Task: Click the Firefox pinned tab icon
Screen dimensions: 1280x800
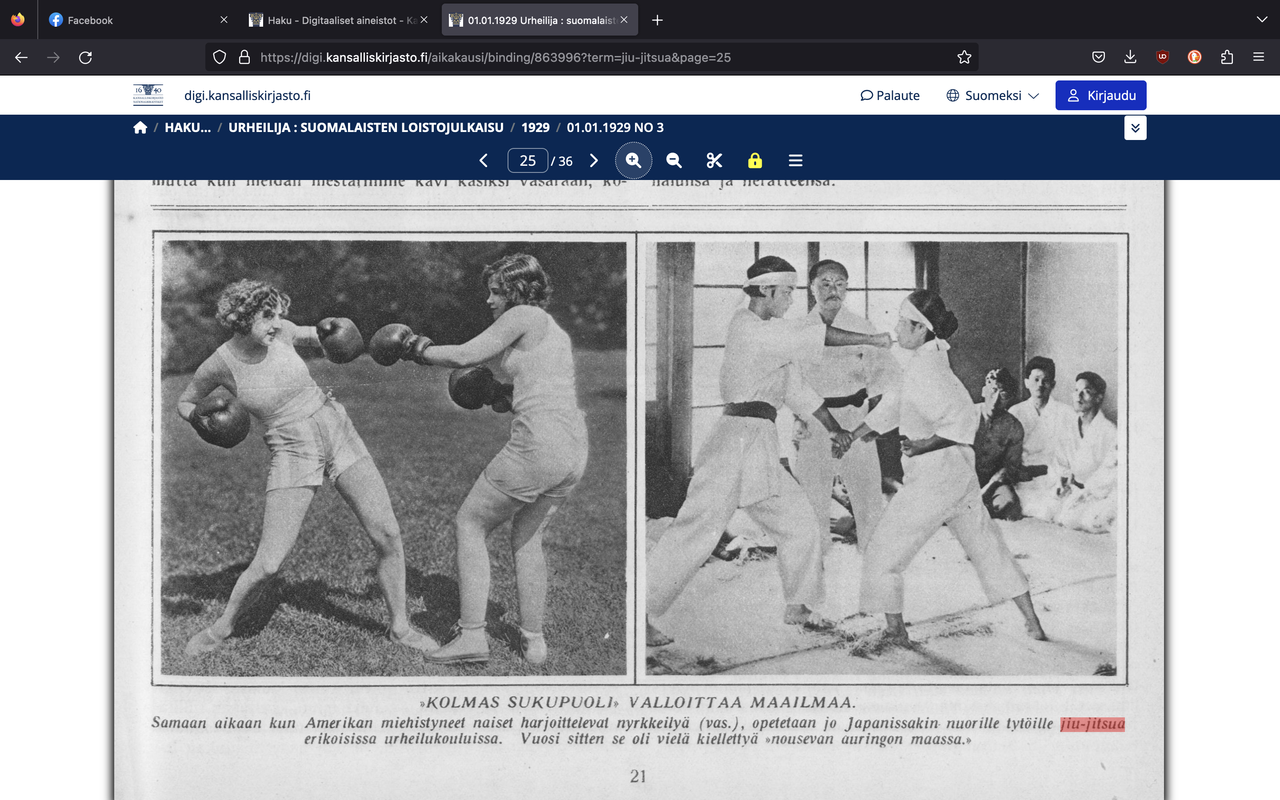Action: click(18, 20)
